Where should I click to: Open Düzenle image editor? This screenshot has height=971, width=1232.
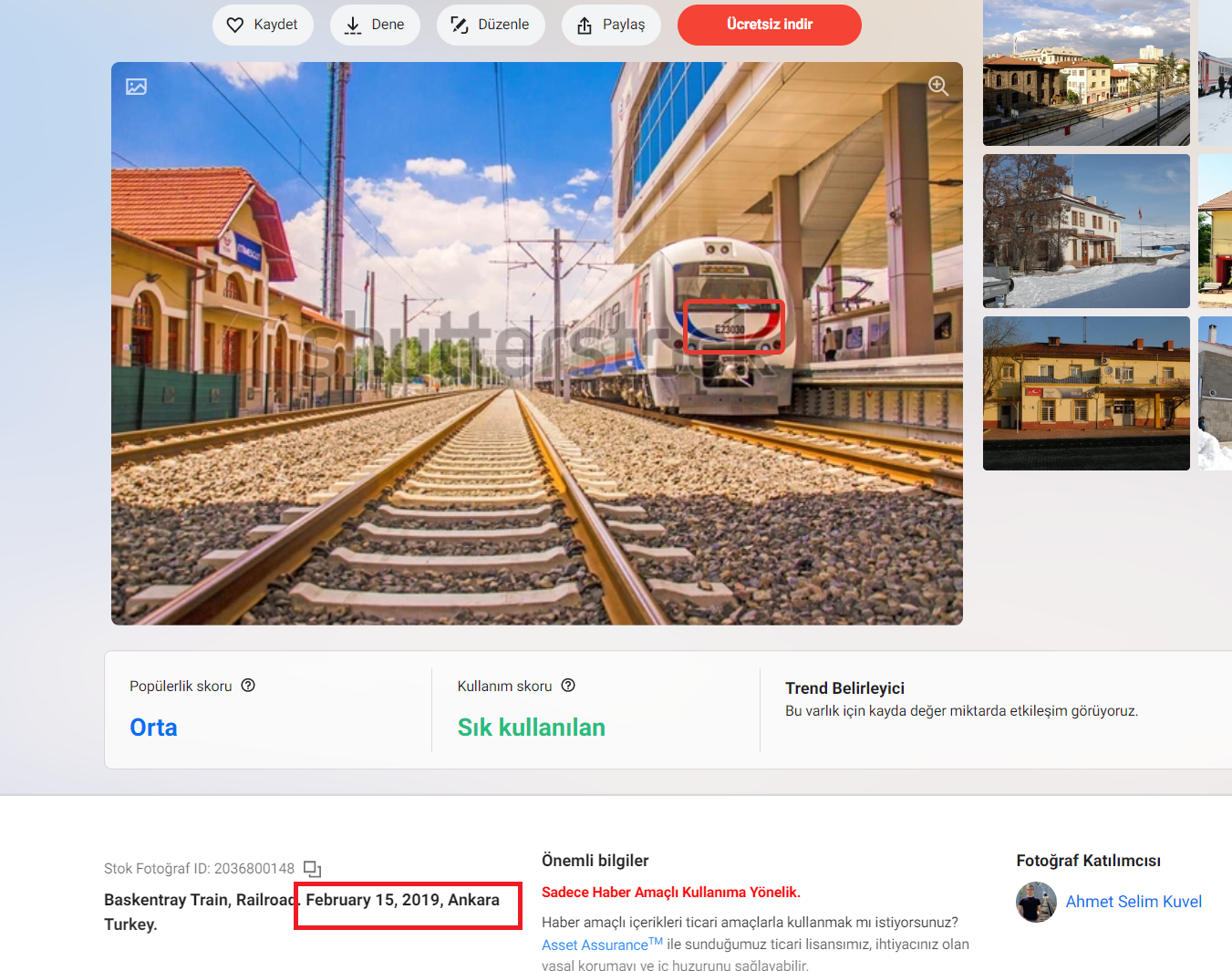click(491, 25)
